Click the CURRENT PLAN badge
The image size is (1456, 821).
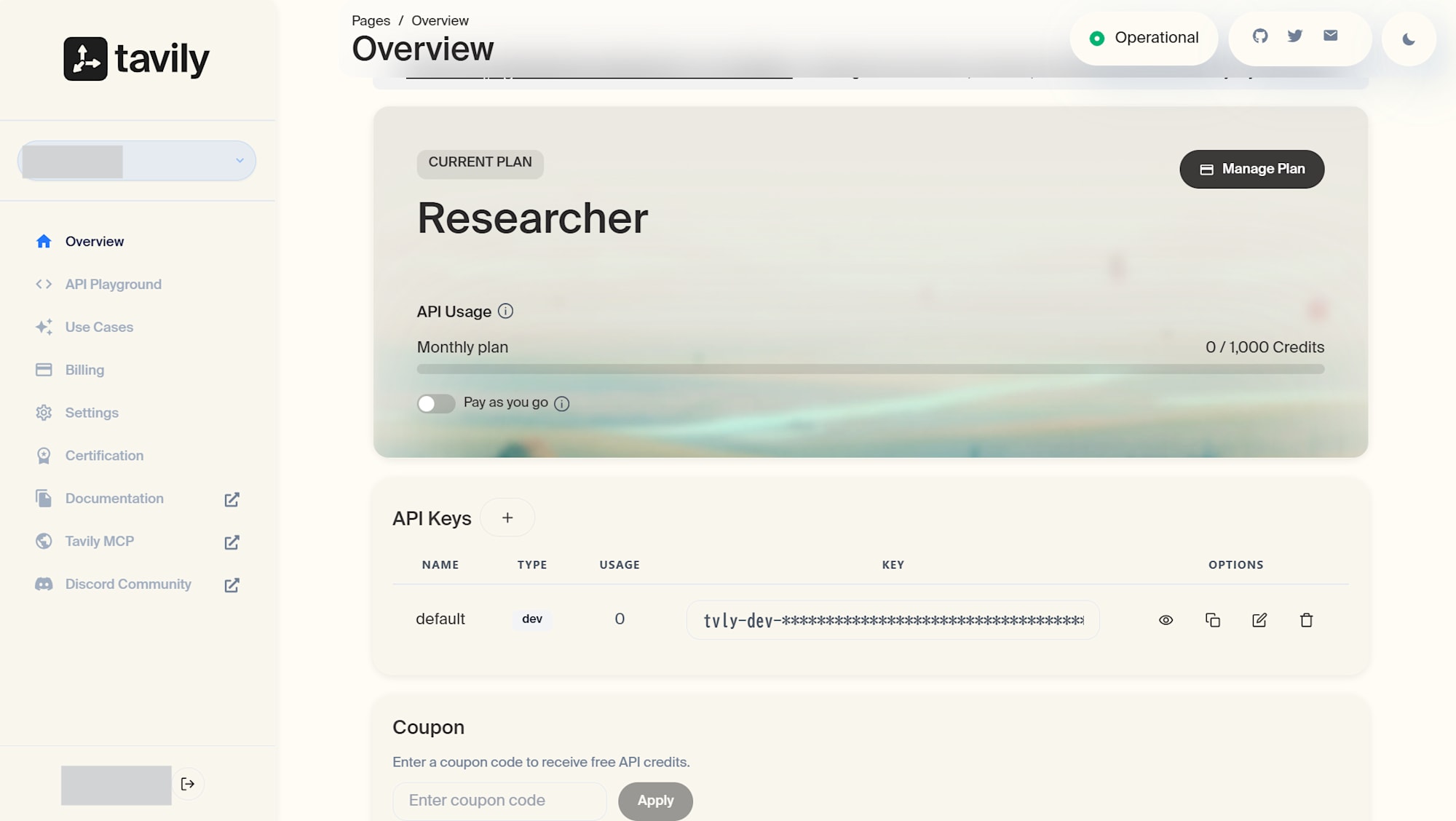[480, 163]
